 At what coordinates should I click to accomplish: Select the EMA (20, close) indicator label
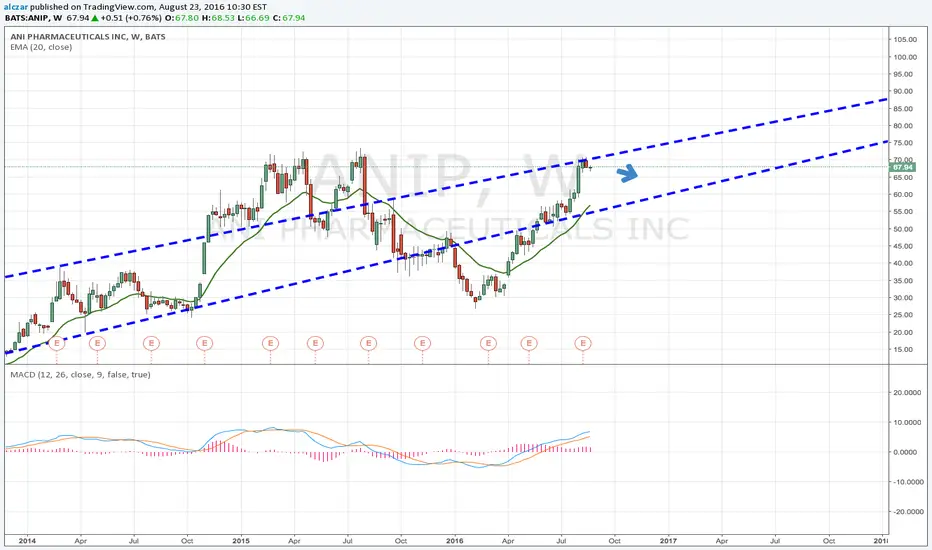point(41,47)
